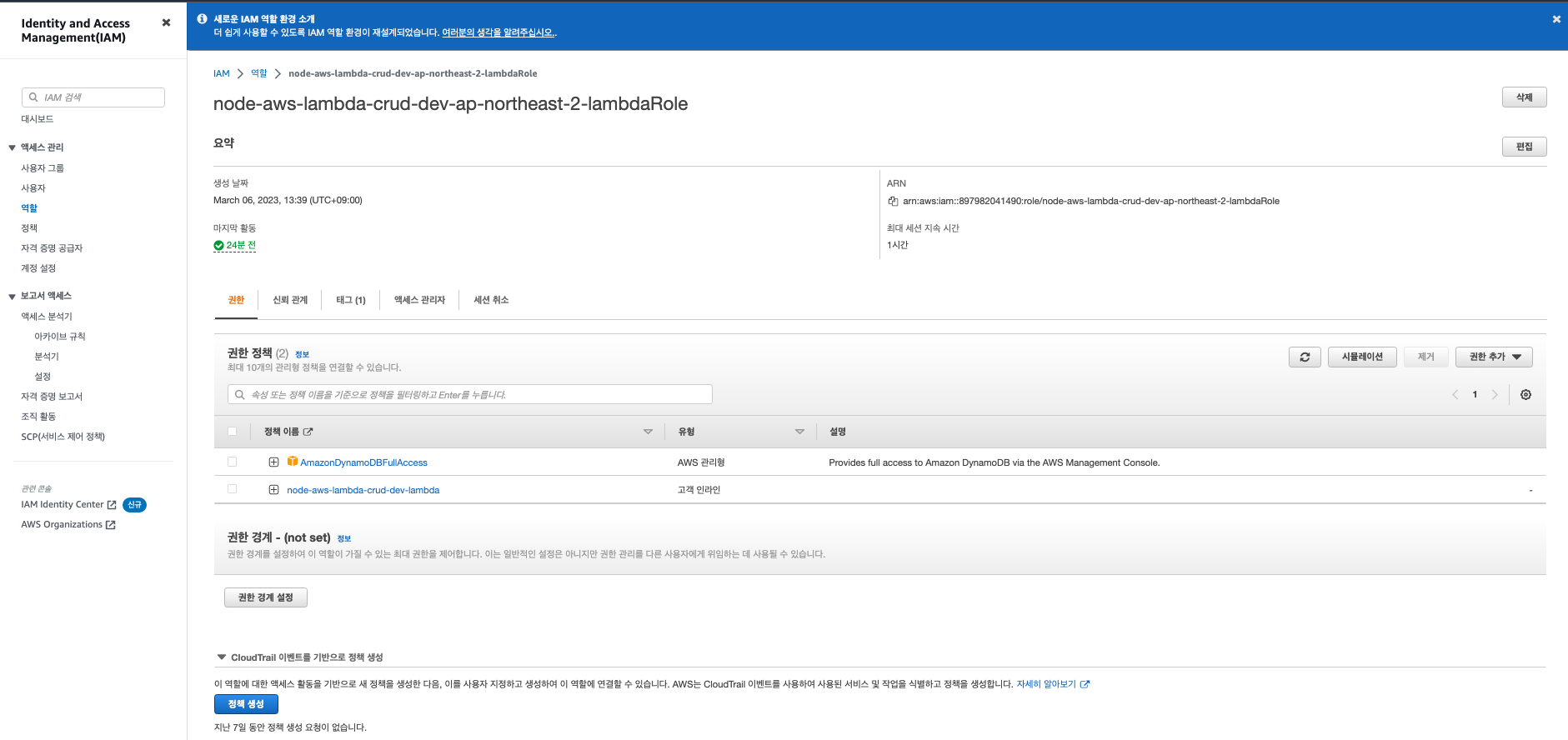
Task: Check the node-aws-lambda-crud-dev-lambda row checkbox
Action: [x=232, y=489]
